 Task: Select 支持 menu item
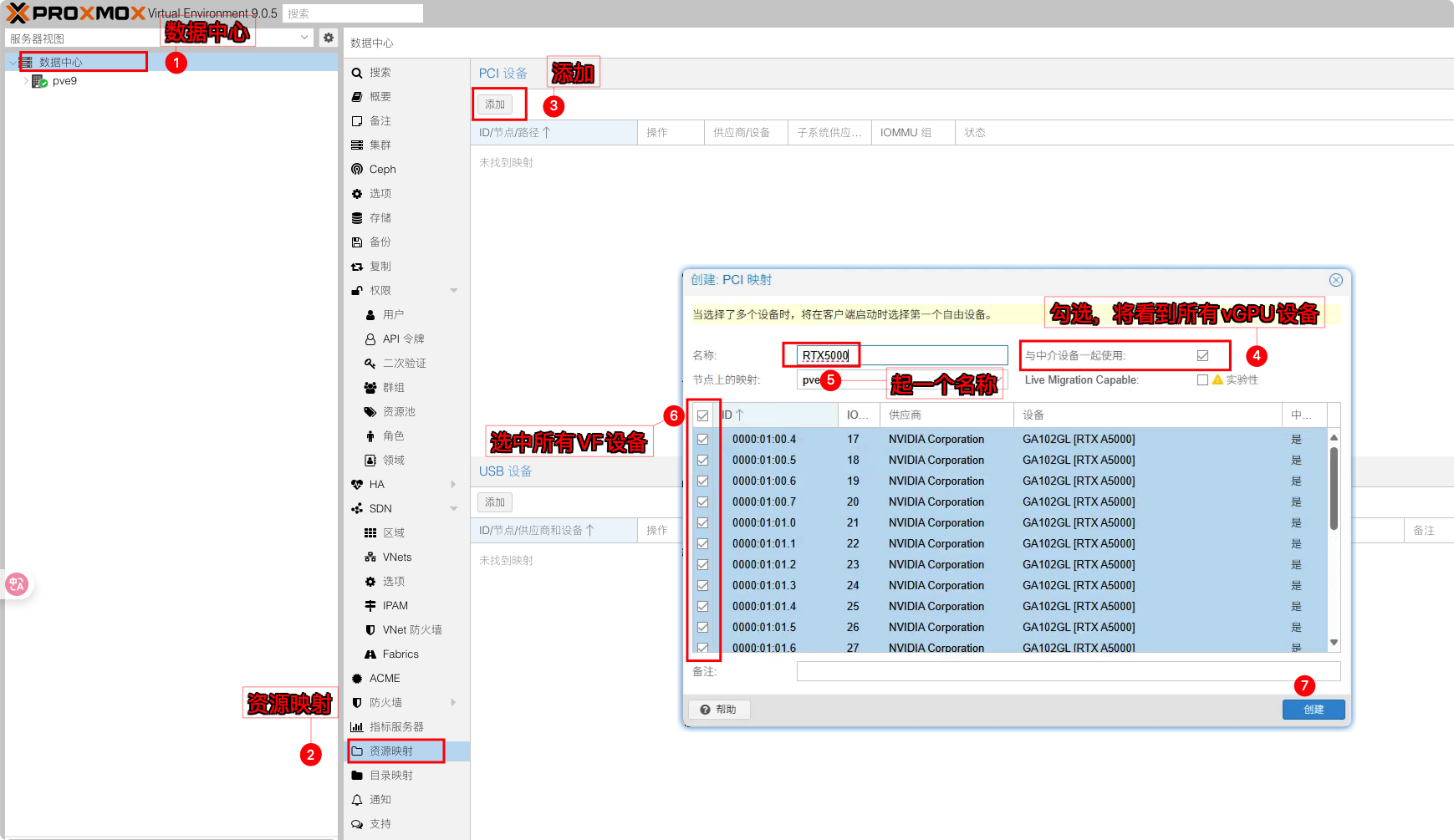tap(406, 824)
